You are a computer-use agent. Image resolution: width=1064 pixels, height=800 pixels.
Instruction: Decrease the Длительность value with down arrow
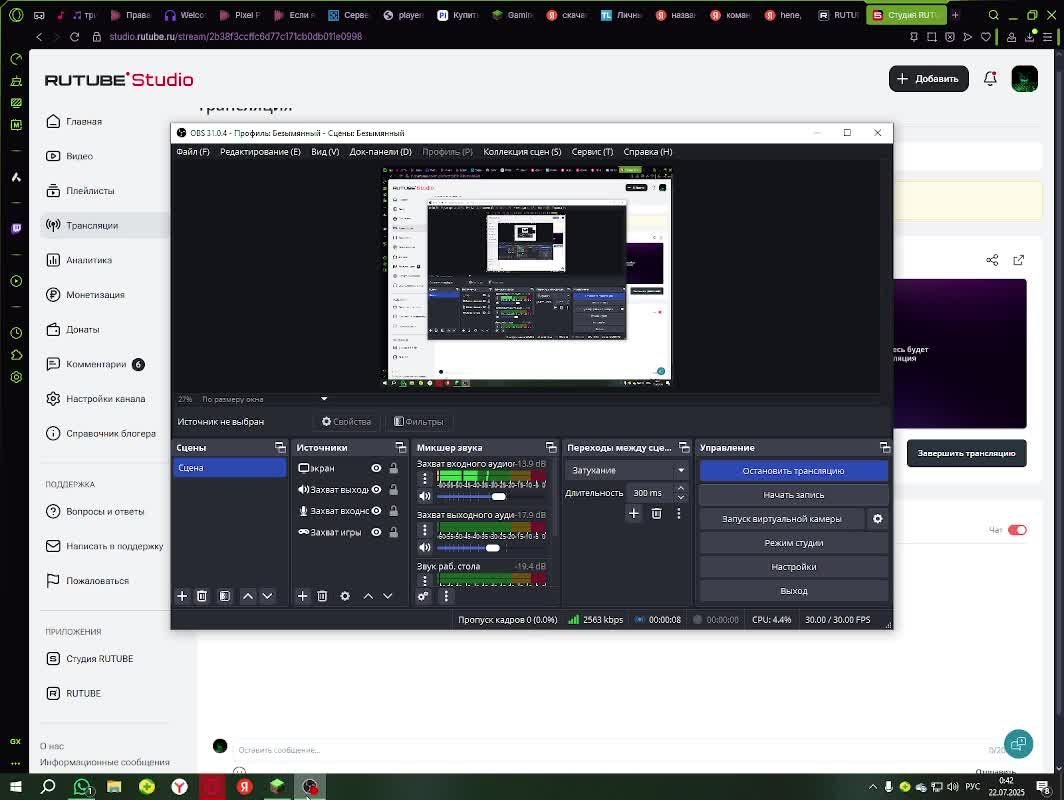(x=681, y=497)
